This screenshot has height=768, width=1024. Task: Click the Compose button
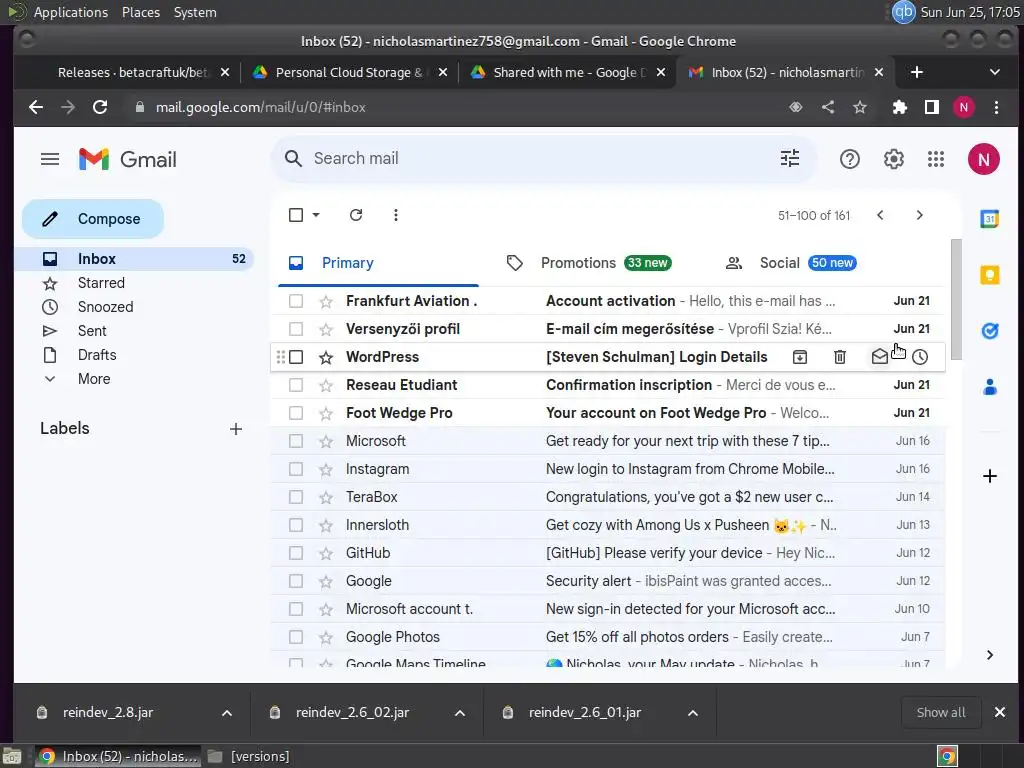pos(93,219)
